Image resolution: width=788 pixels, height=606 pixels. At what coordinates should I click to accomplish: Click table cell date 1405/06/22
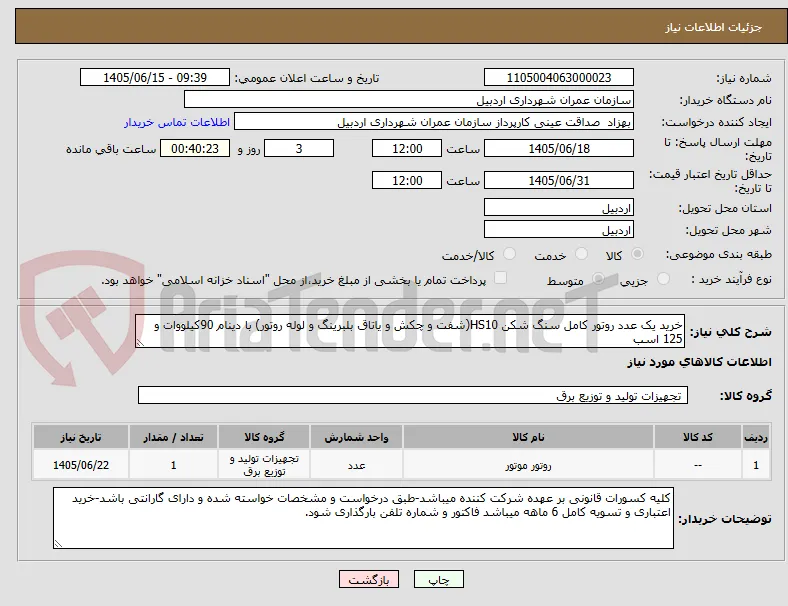click(81, 465)
